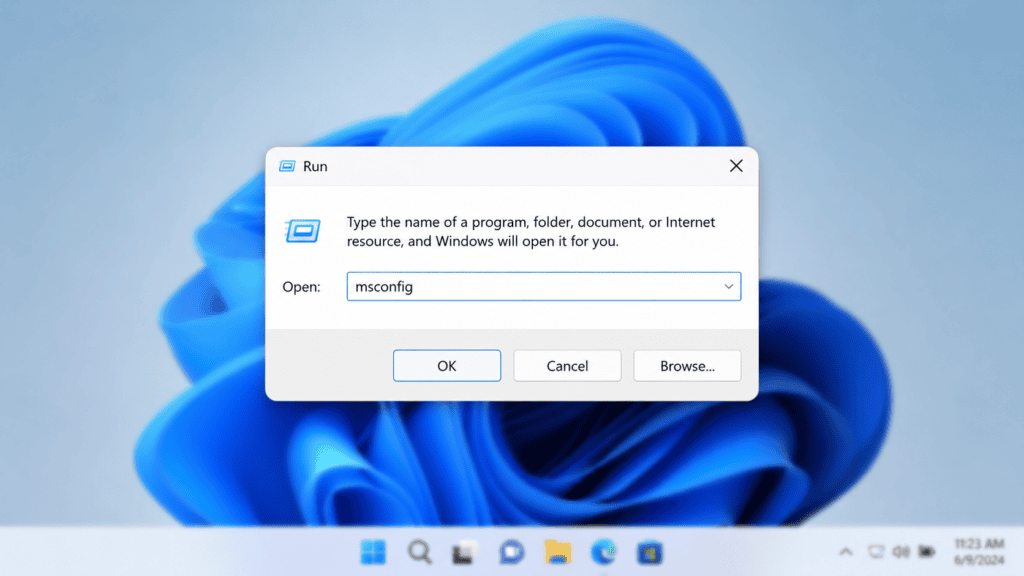Click the volume speaker icon

pos(901,552)
